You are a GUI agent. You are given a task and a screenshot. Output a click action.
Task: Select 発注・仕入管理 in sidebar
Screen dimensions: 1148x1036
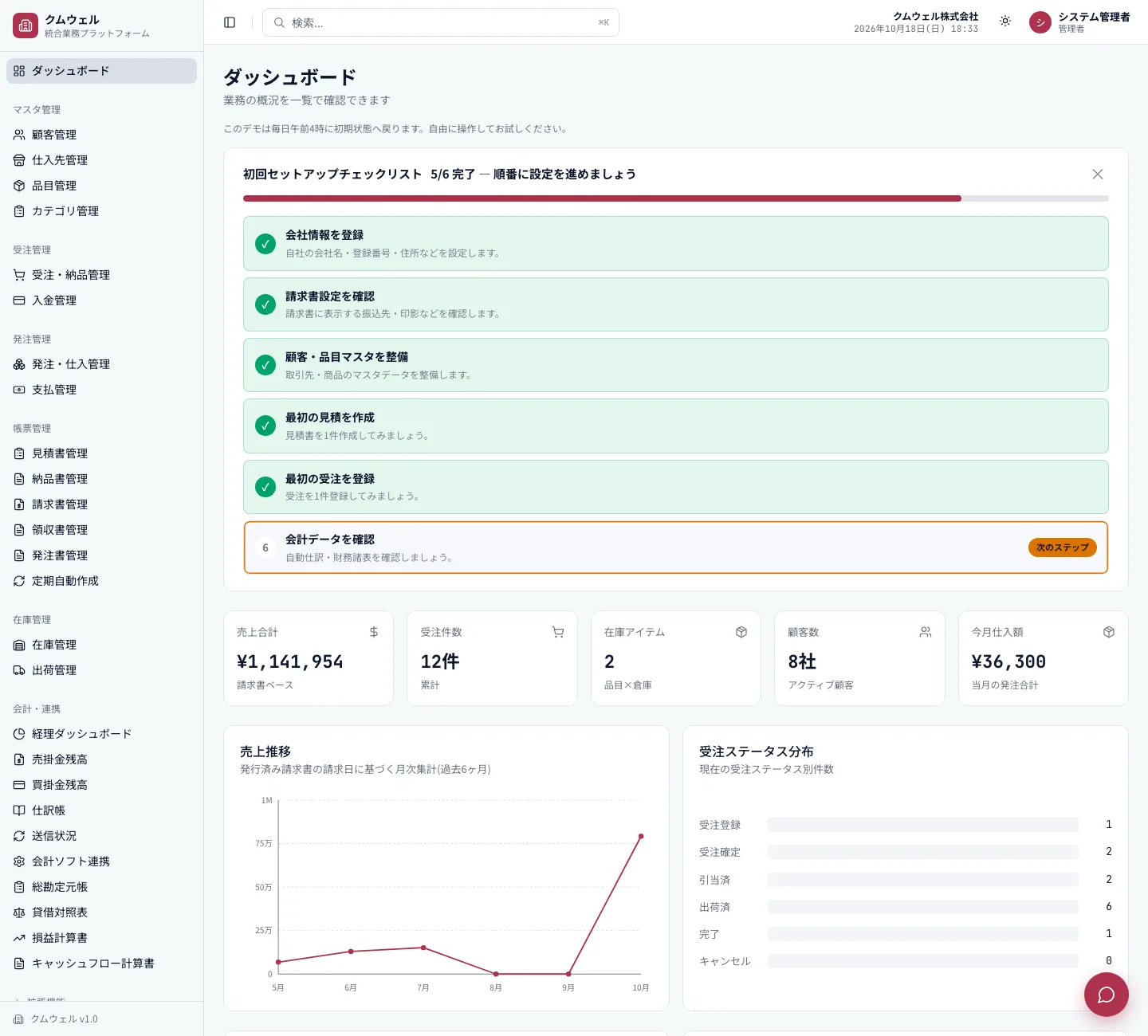coord(101,364)
